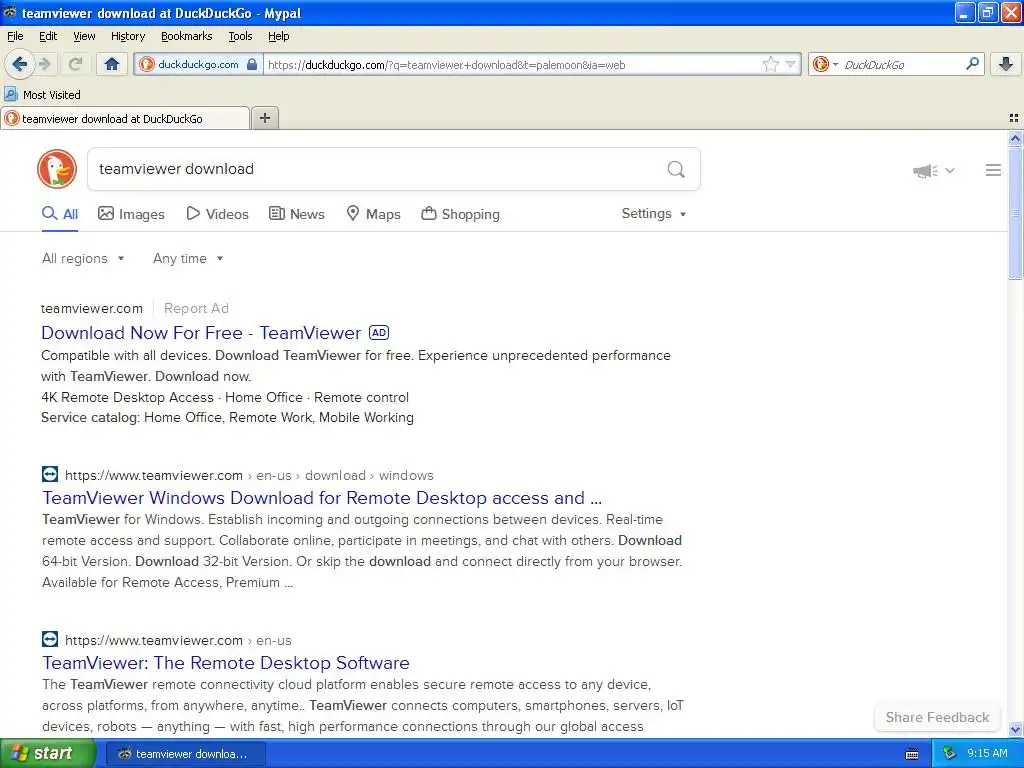Click the padlock site identity icon
This screenshot has height=768, width=1024.
click(x=252, y=64)
